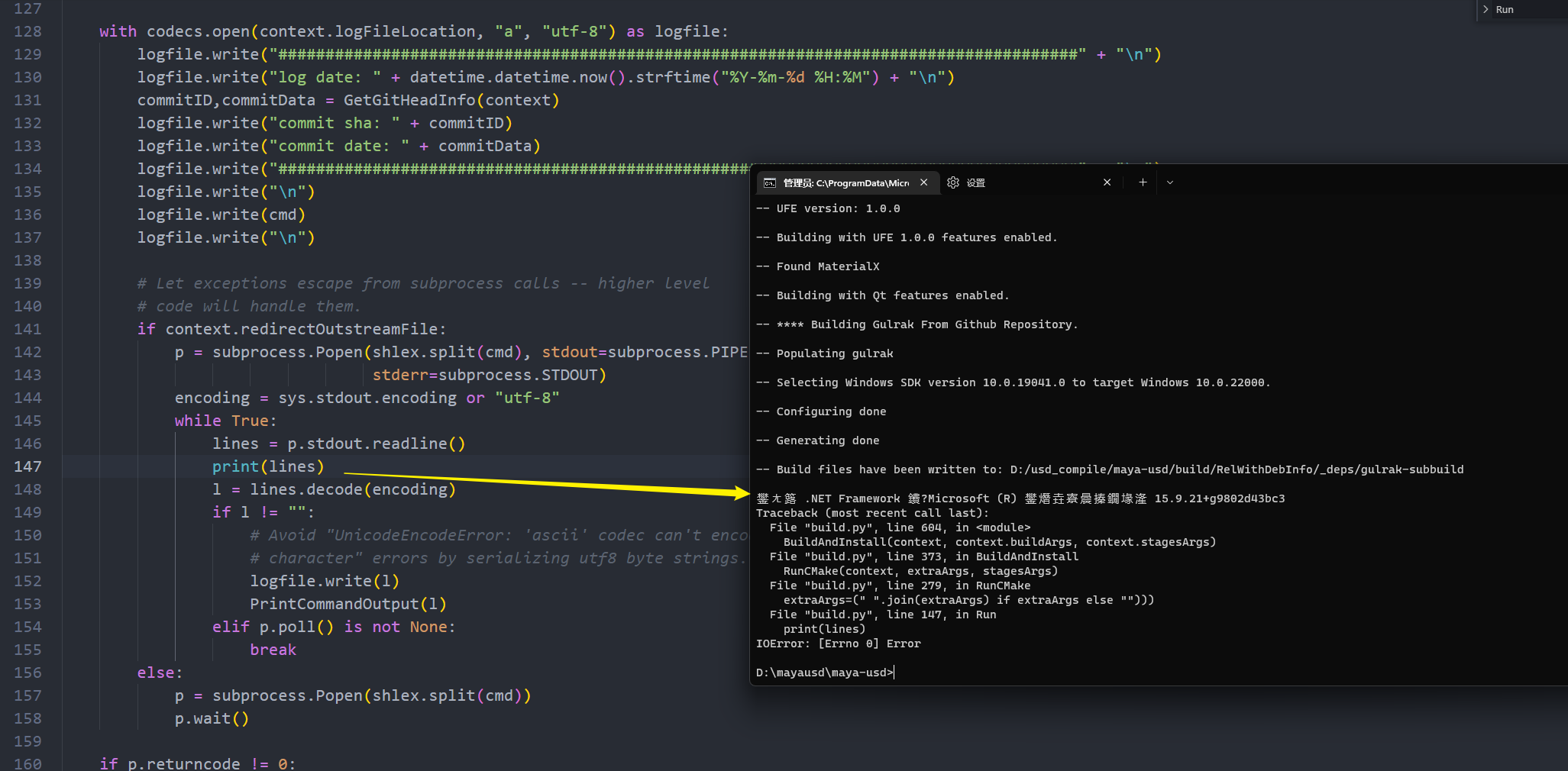Open the terminal profile dropdown chevron

click(1169, 182)
